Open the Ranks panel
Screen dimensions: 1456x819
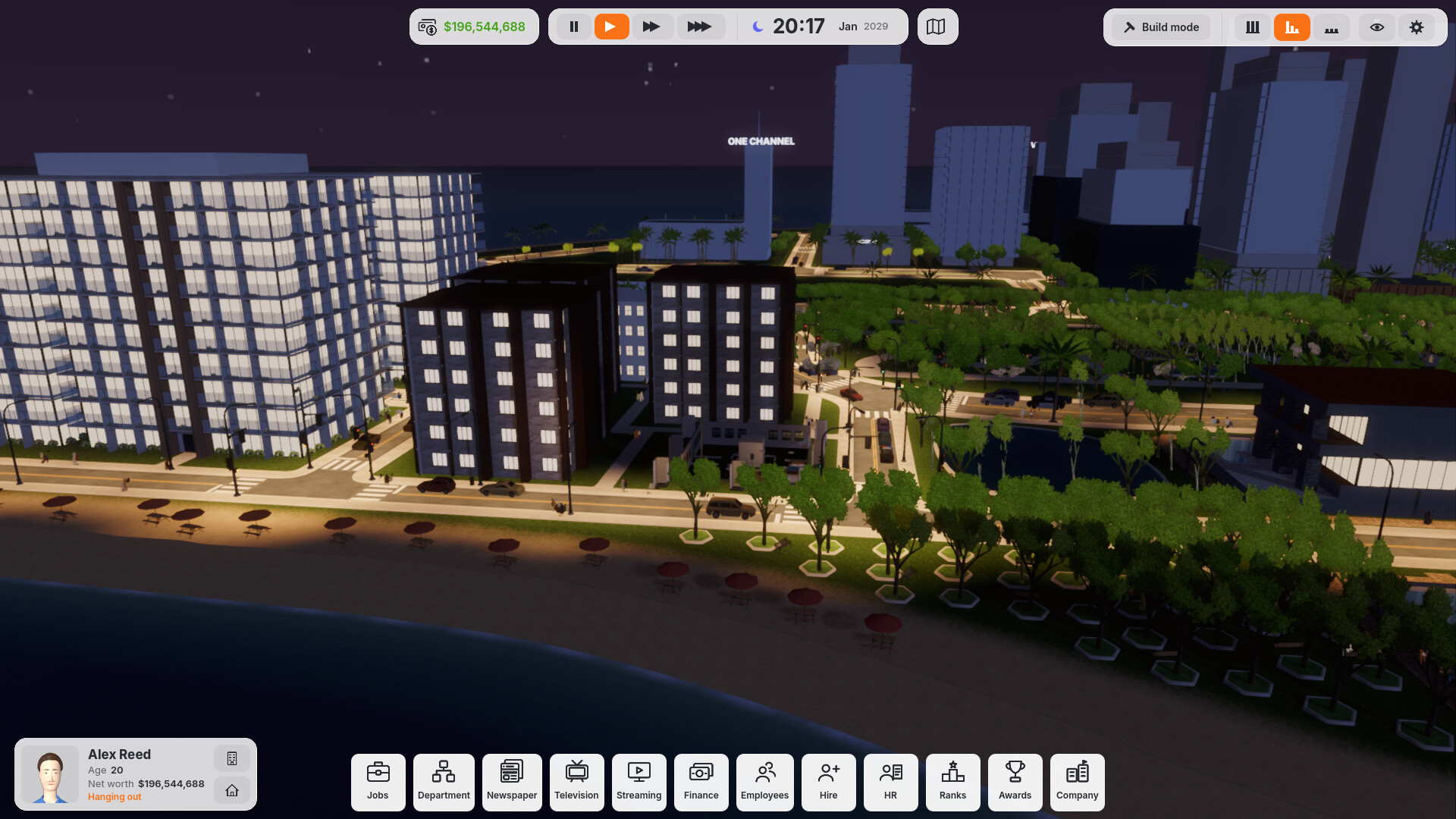952,782
